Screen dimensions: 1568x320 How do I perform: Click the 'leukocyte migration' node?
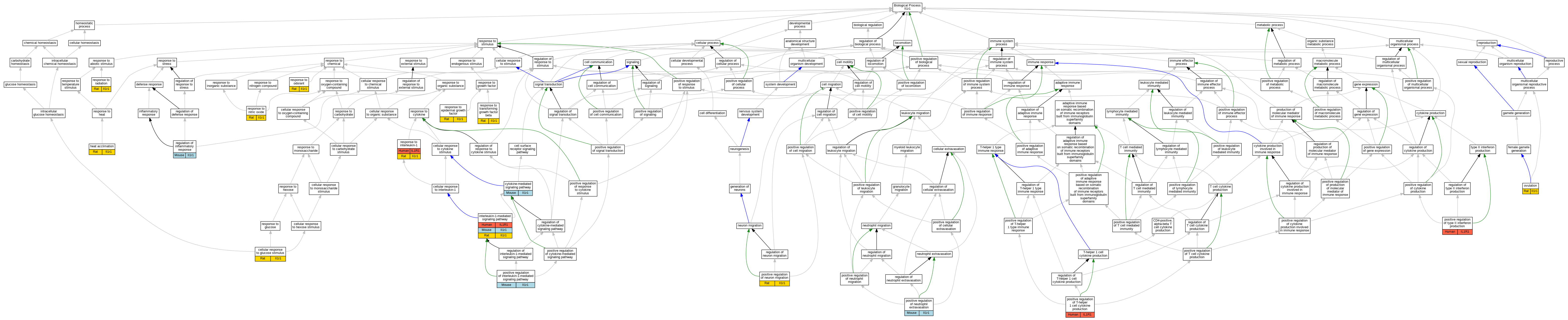tap(915, 113)
